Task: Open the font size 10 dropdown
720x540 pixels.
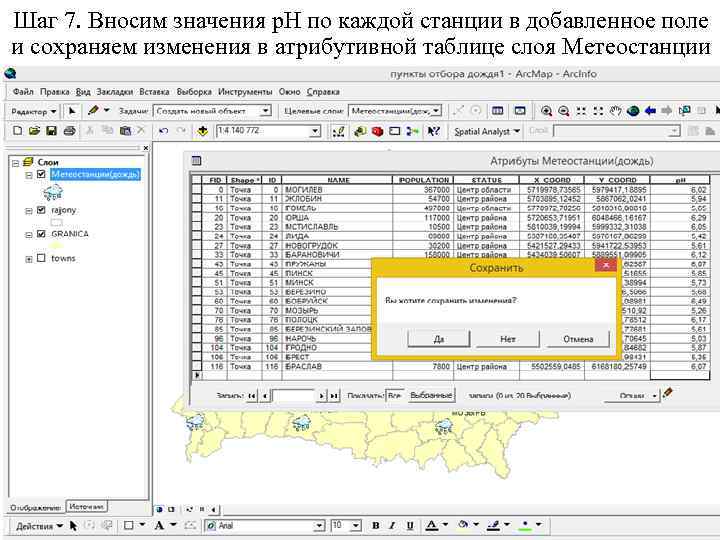Action: click(356, 526)
